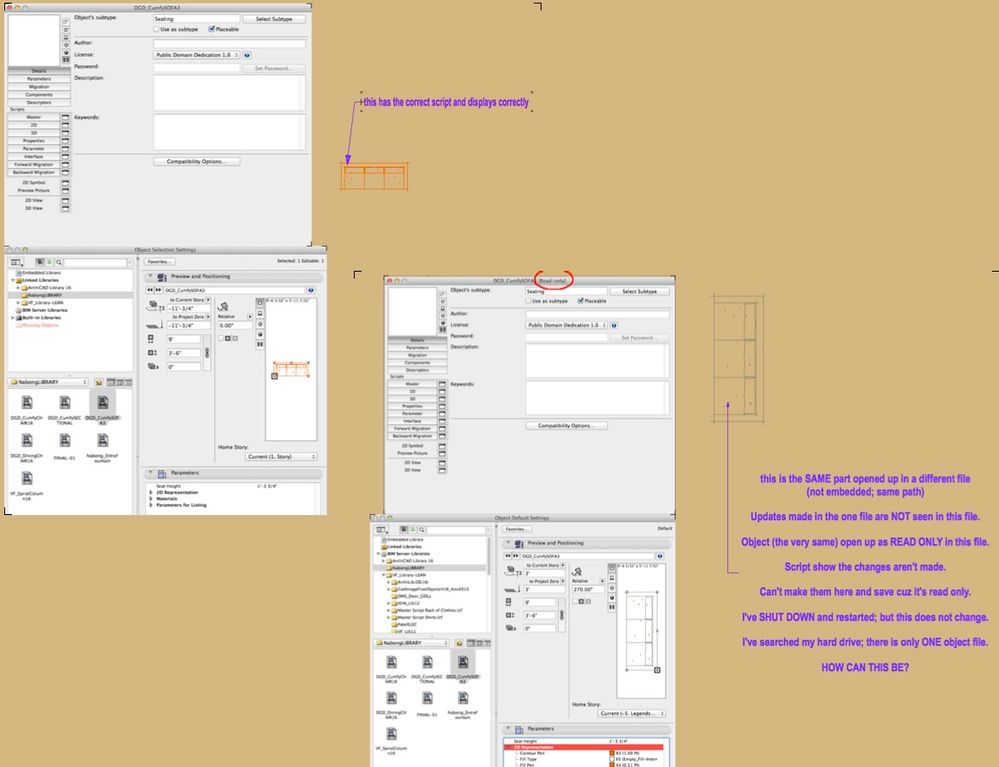
Task: Click previous object arrows in Object Selection Settings
Action: coord(150,290)
